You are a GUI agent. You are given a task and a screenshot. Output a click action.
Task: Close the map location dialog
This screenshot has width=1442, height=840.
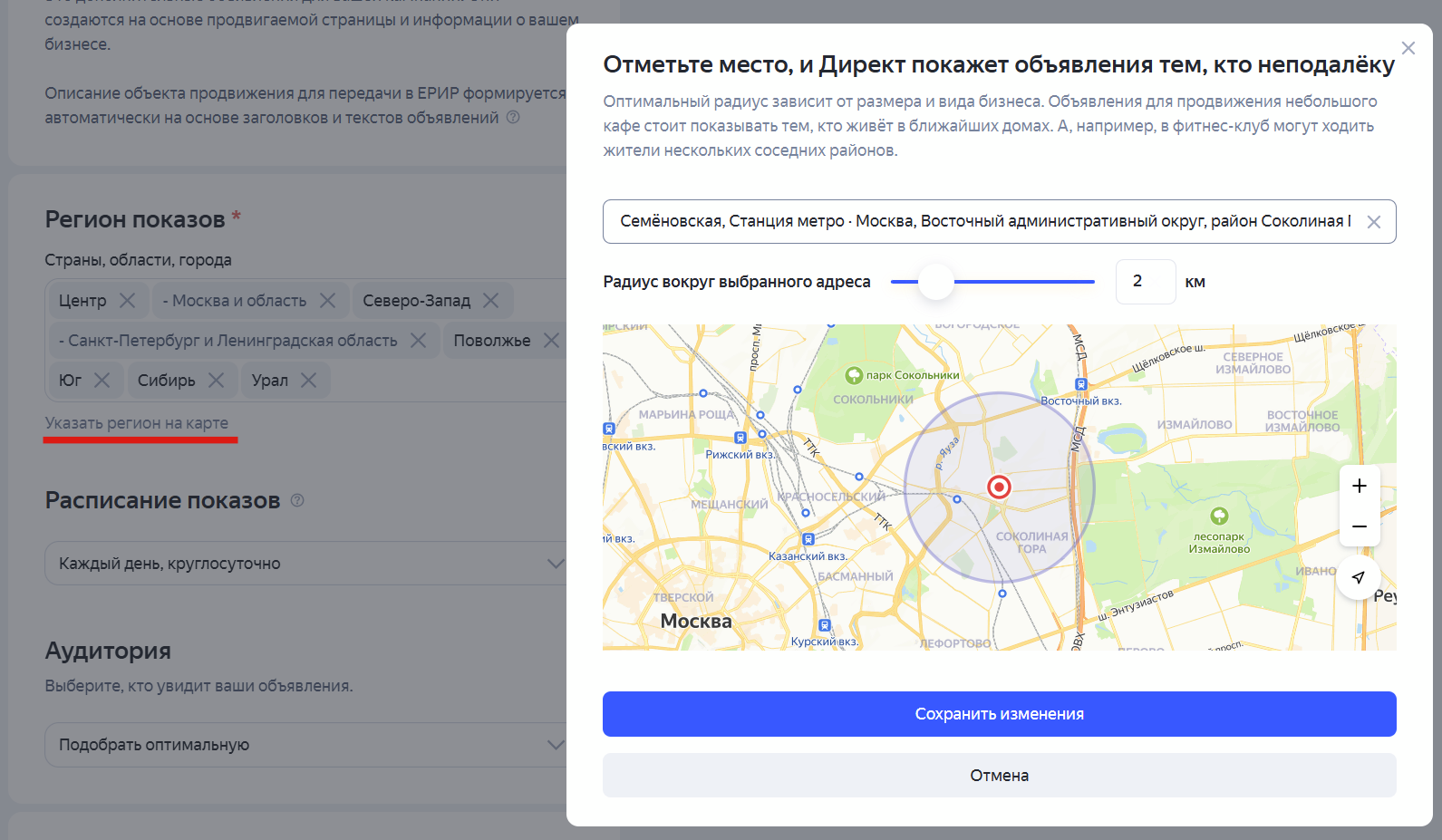[x=1408, y=48]
